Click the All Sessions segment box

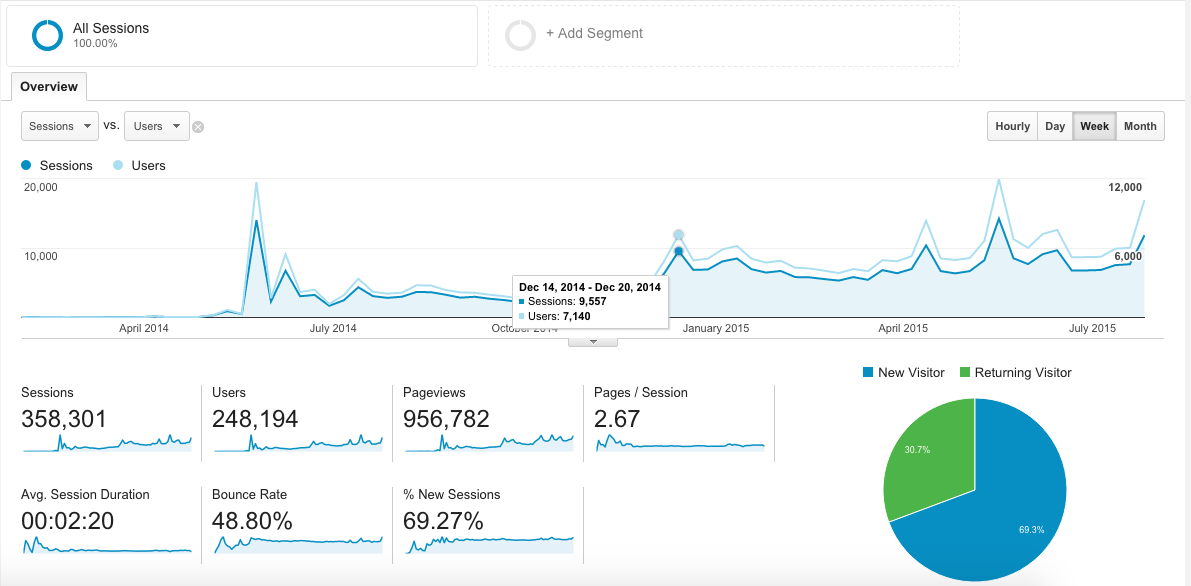[242, 36]
